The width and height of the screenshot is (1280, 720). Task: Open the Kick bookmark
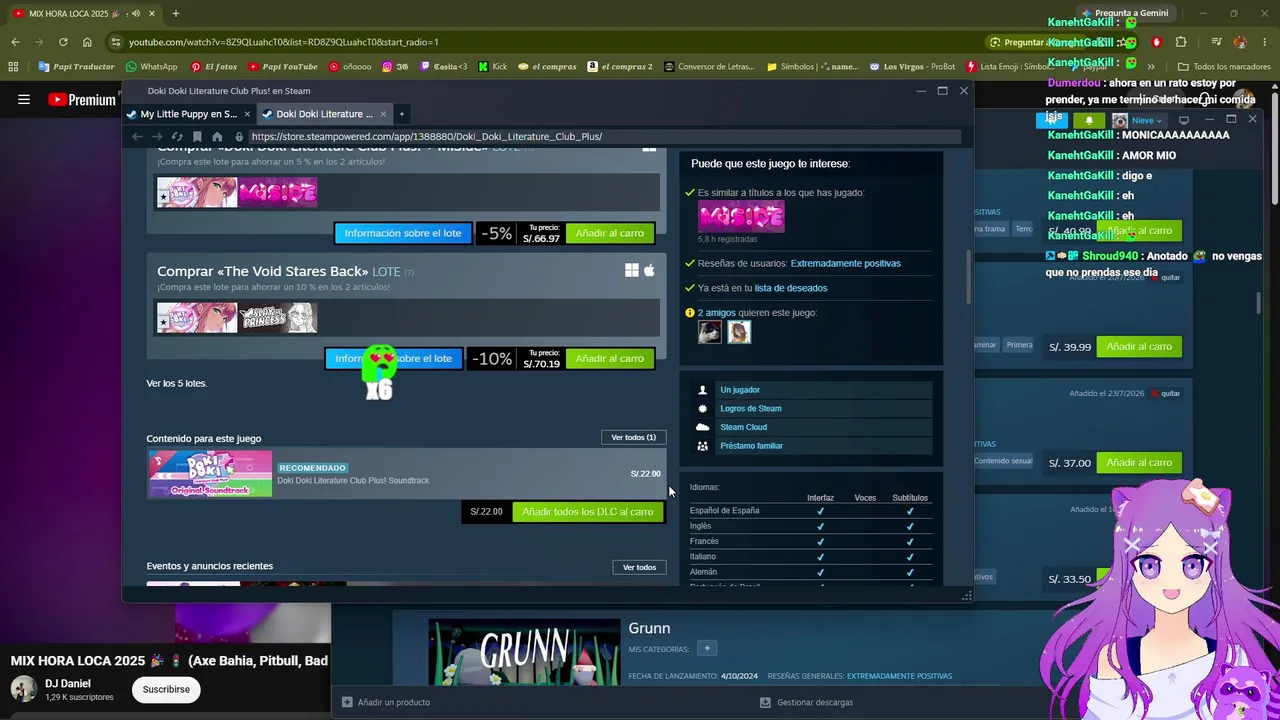point(493,67)
